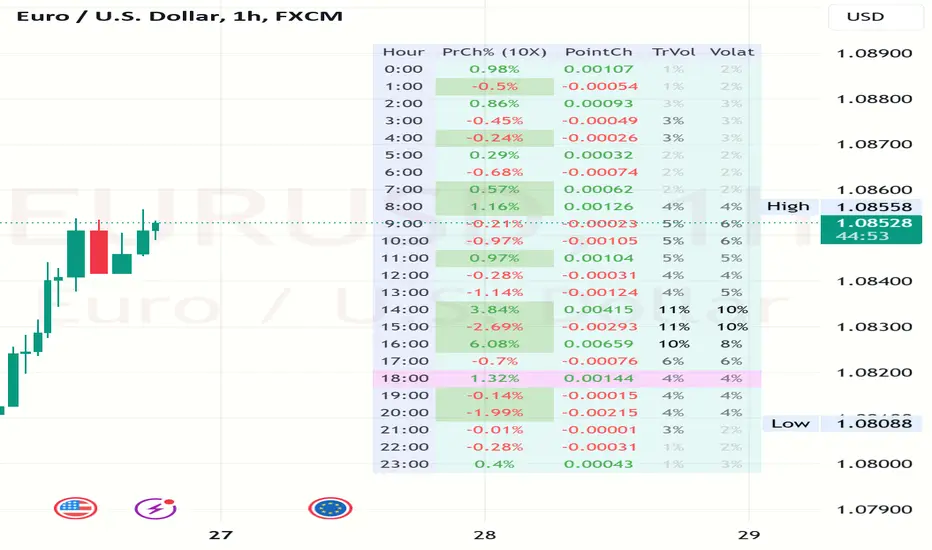Click the PrCh% (10X) column header
The width and height of the screenshot is (932, 550).
click(x=494, y=52)
